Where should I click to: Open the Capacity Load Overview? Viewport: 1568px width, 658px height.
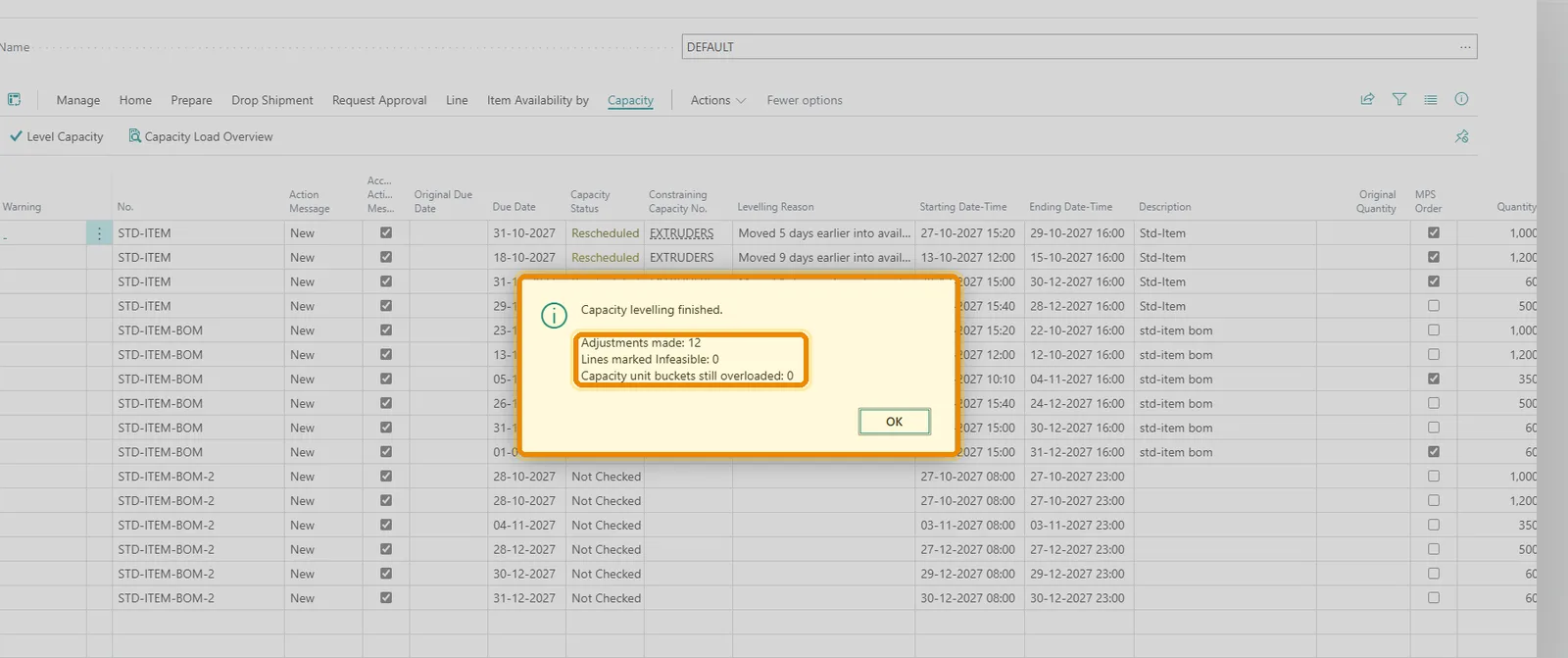(201, 136)
